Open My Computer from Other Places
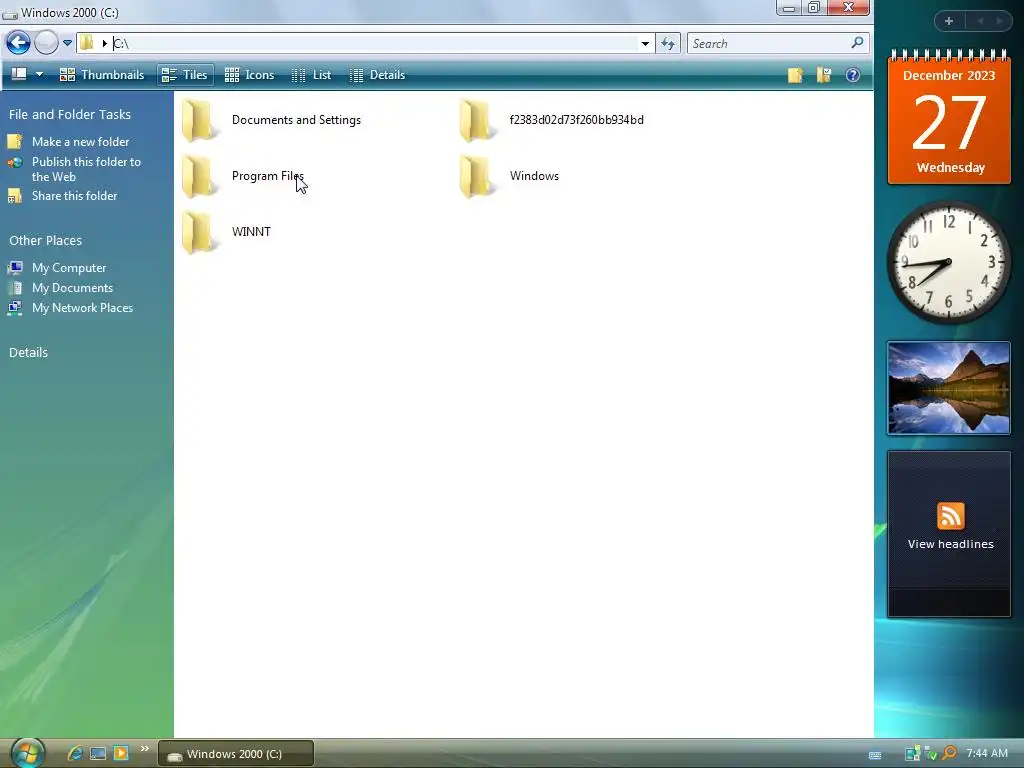The height and width of the screenshot is (768, 1024). 69,268
